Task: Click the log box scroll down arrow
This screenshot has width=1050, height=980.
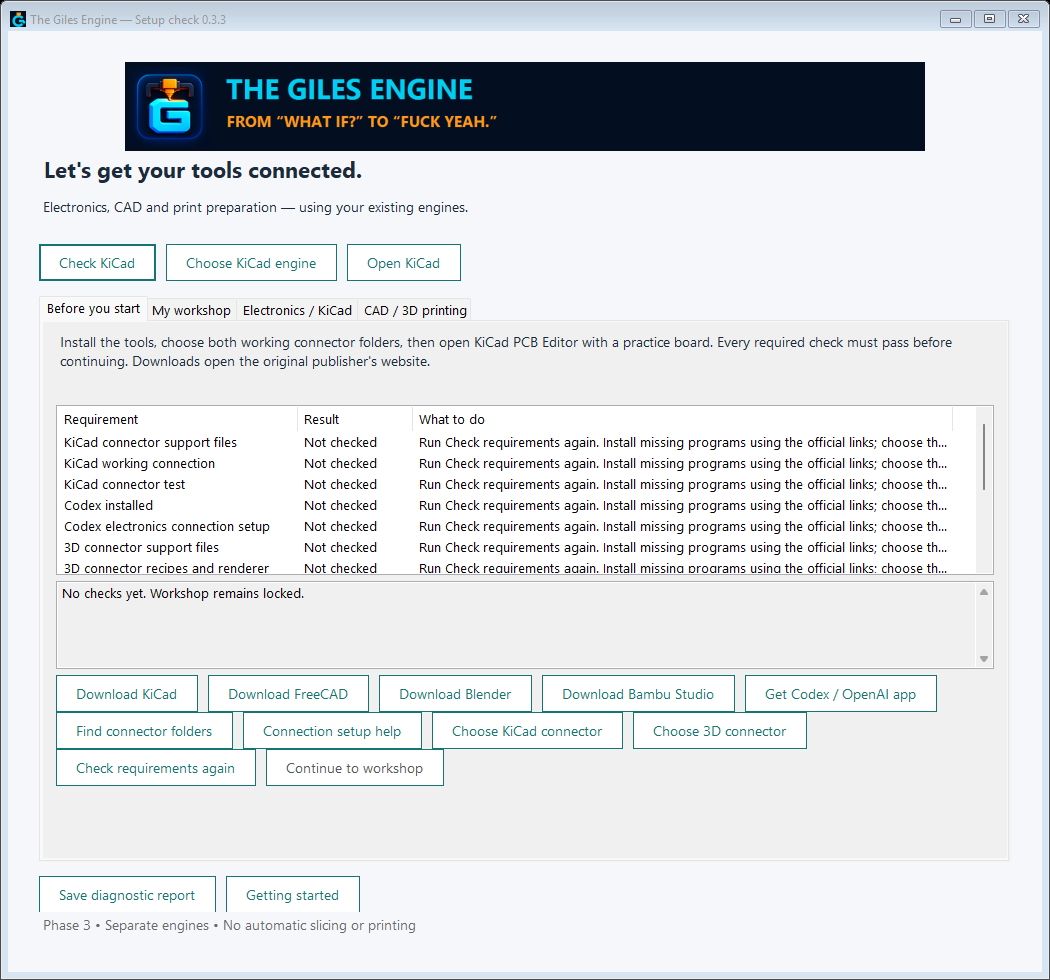Action: (x=984, y=659)
